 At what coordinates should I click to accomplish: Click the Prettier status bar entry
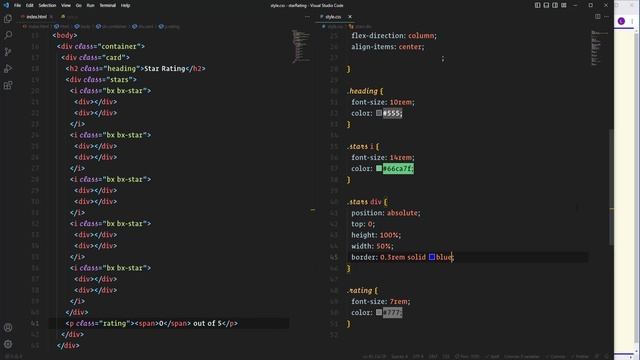click(581, 357)
